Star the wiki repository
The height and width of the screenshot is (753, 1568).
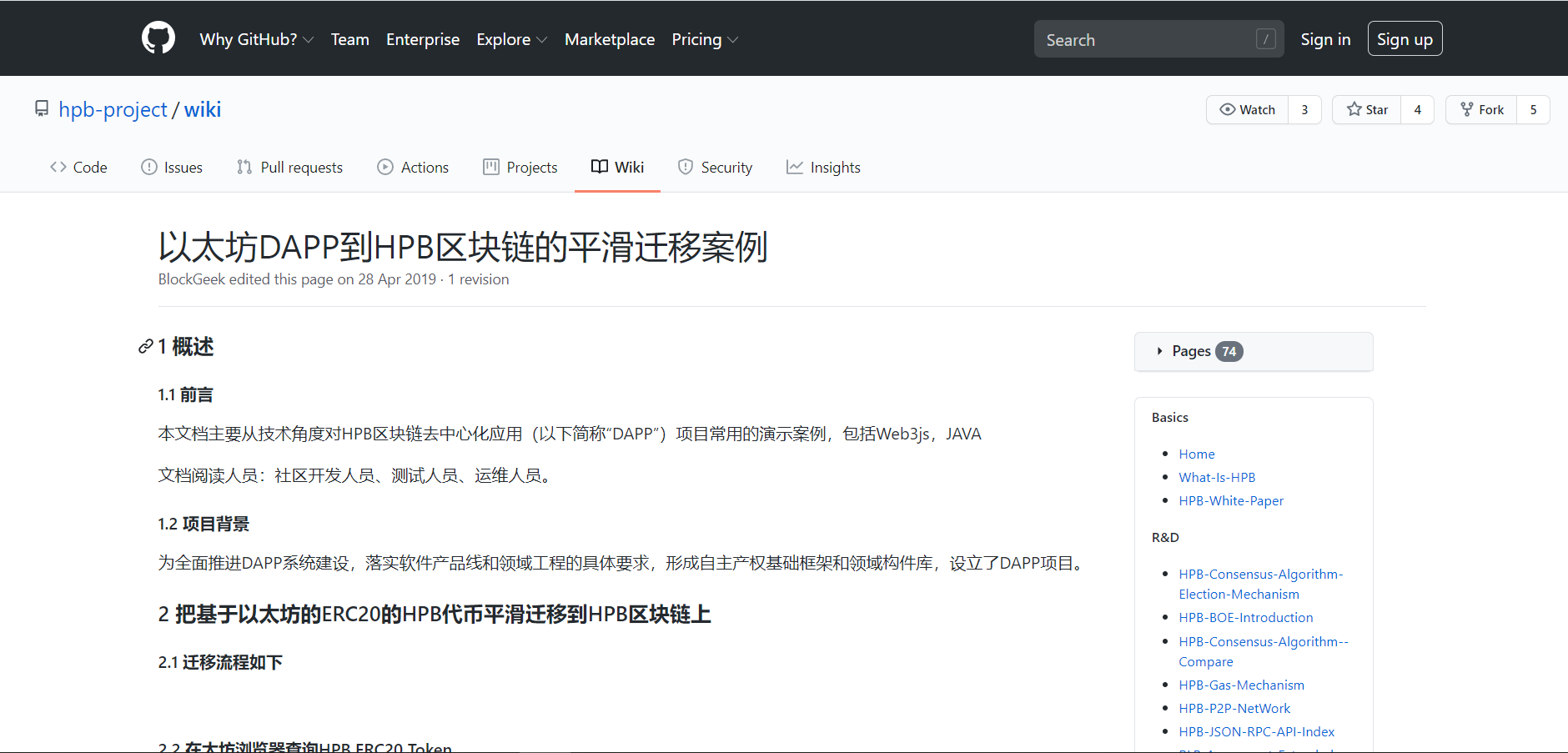(x=1367, y=110)
